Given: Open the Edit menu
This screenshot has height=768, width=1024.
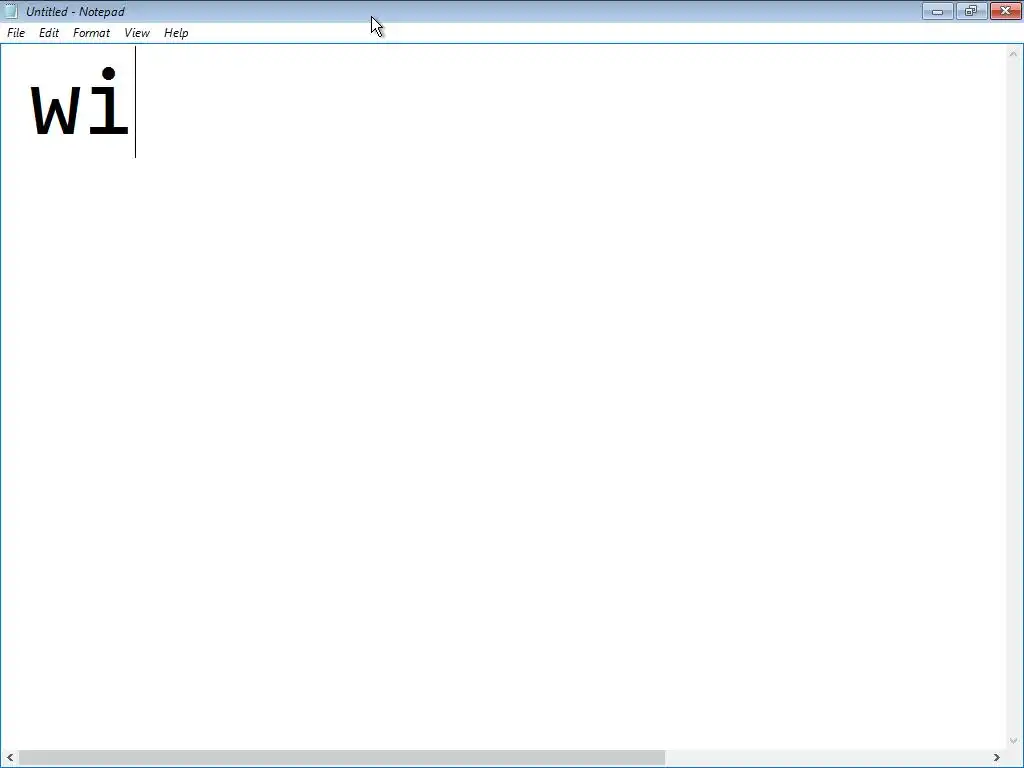Looking at the screenshot, I should point(49,33).
